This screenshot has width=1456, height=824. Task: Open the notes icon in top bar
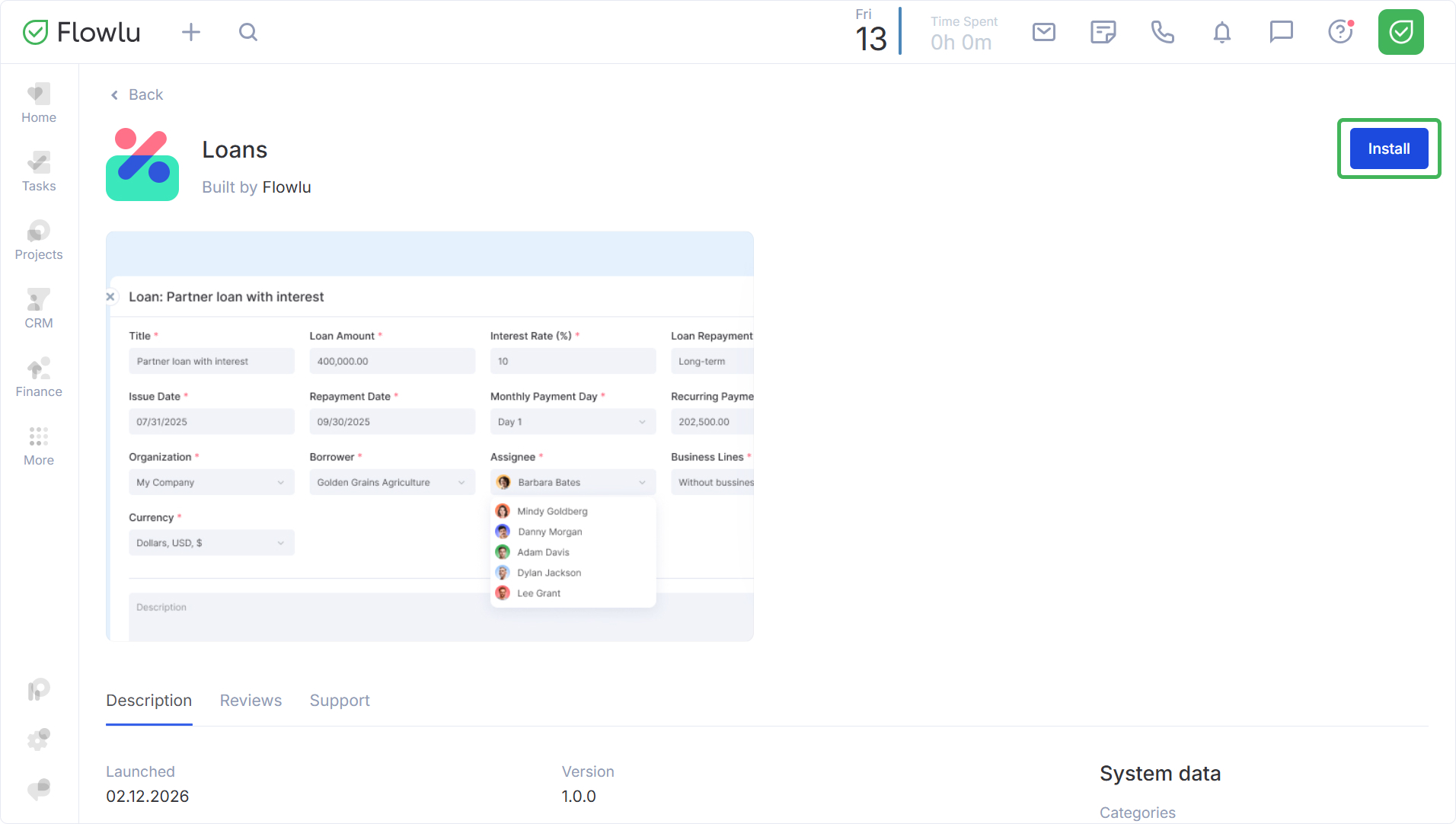(x=1103, y=32)
